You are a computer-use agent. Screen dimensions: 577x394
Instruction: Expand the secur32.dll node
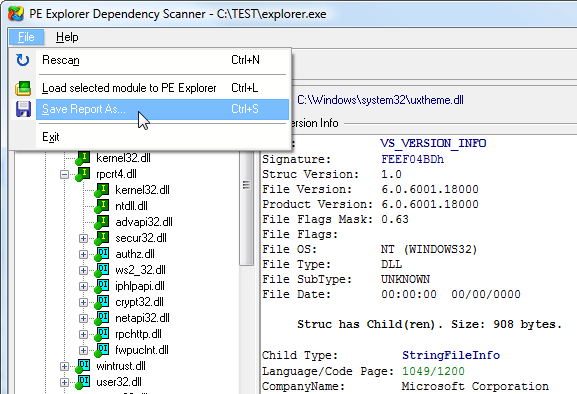pyautogui.click(x=84, y=238)
